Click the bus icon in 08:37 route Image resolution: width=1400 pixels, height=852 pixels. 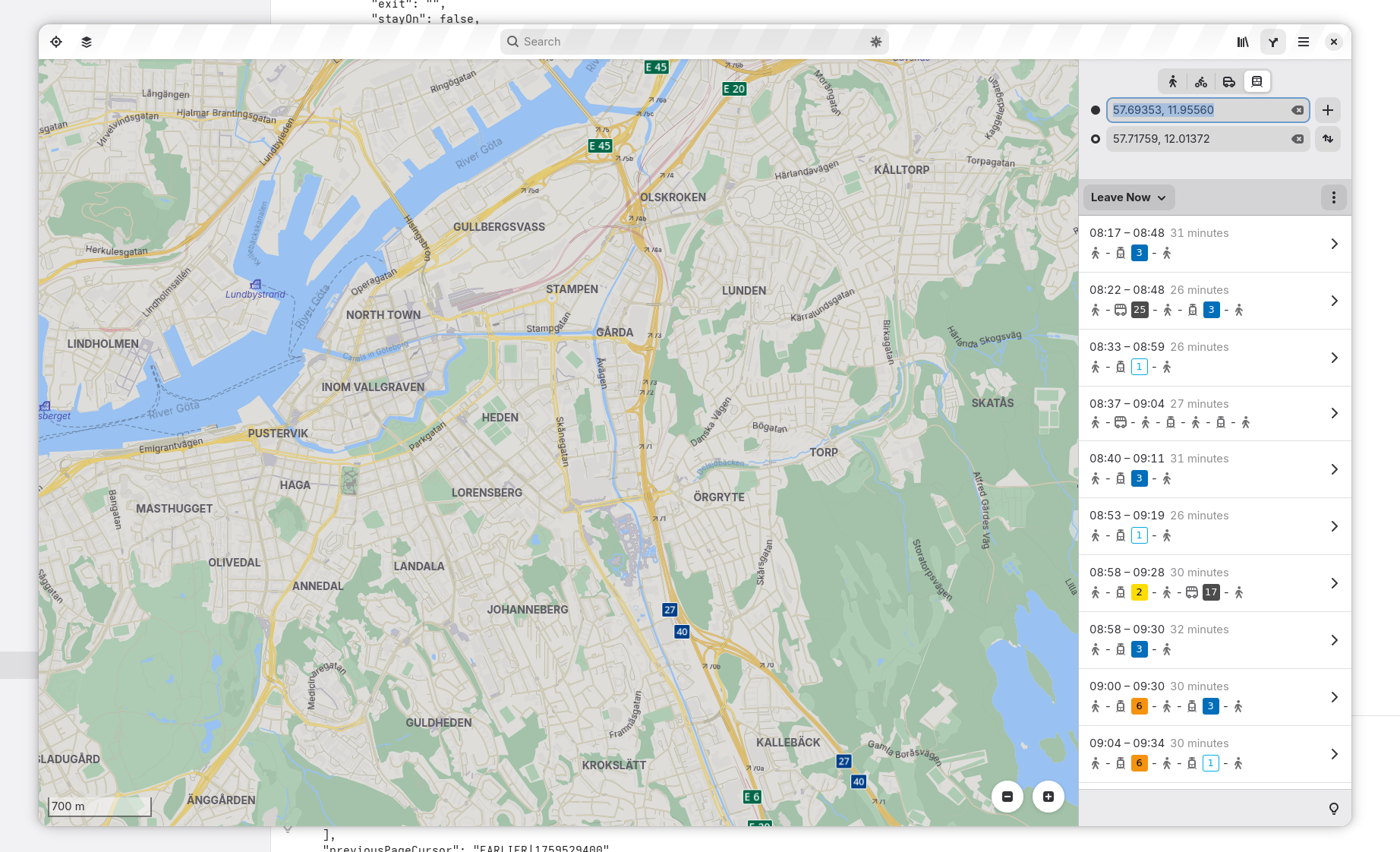(1120, 422)
